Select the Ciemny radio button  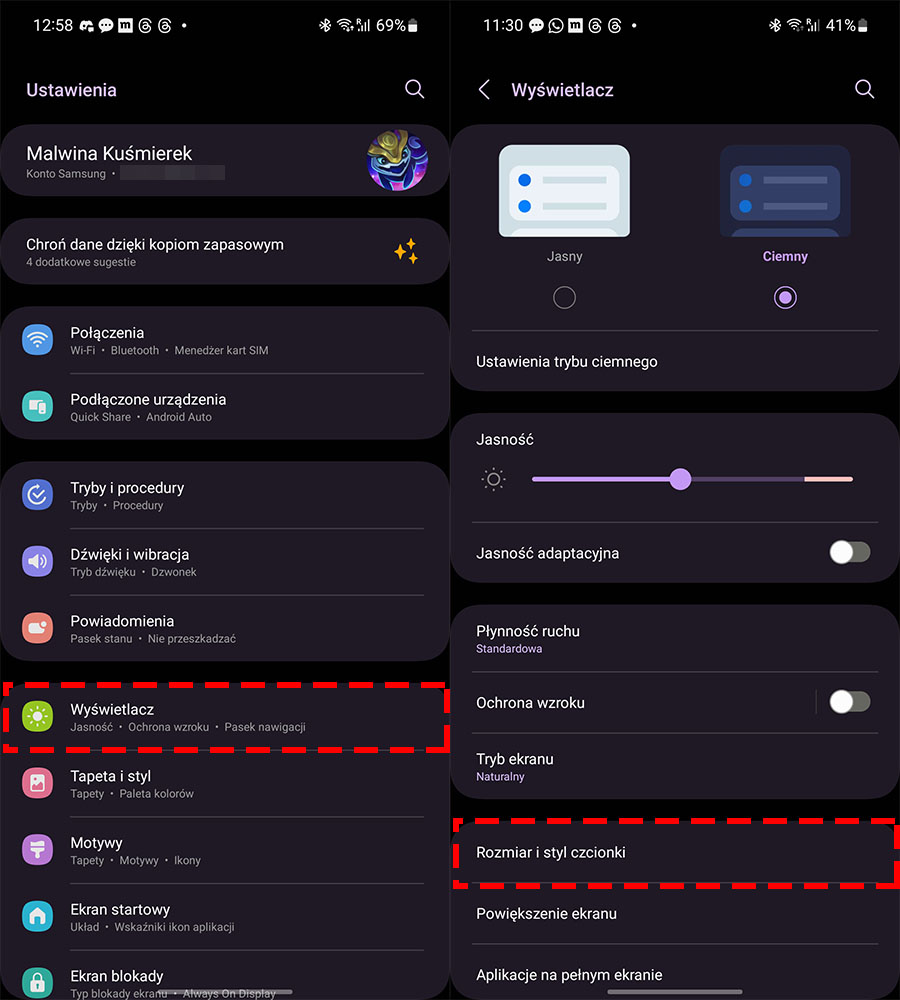coord(785,297)
